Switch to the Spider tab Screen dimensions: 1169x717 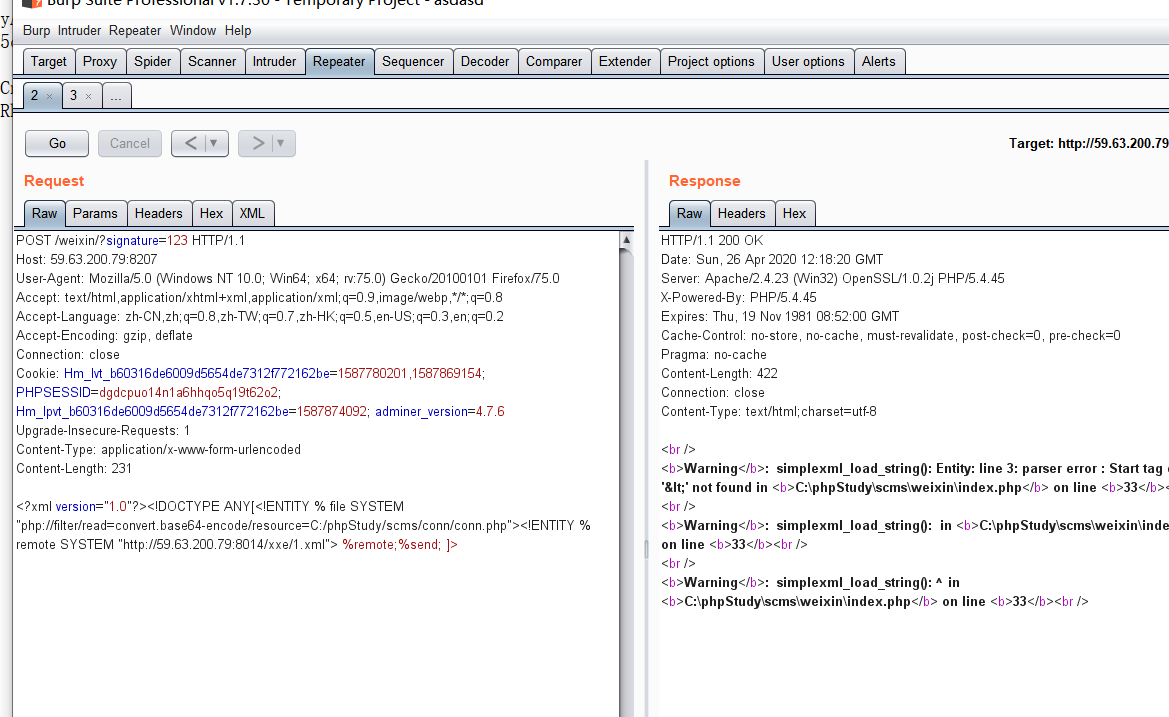[153, 62]
